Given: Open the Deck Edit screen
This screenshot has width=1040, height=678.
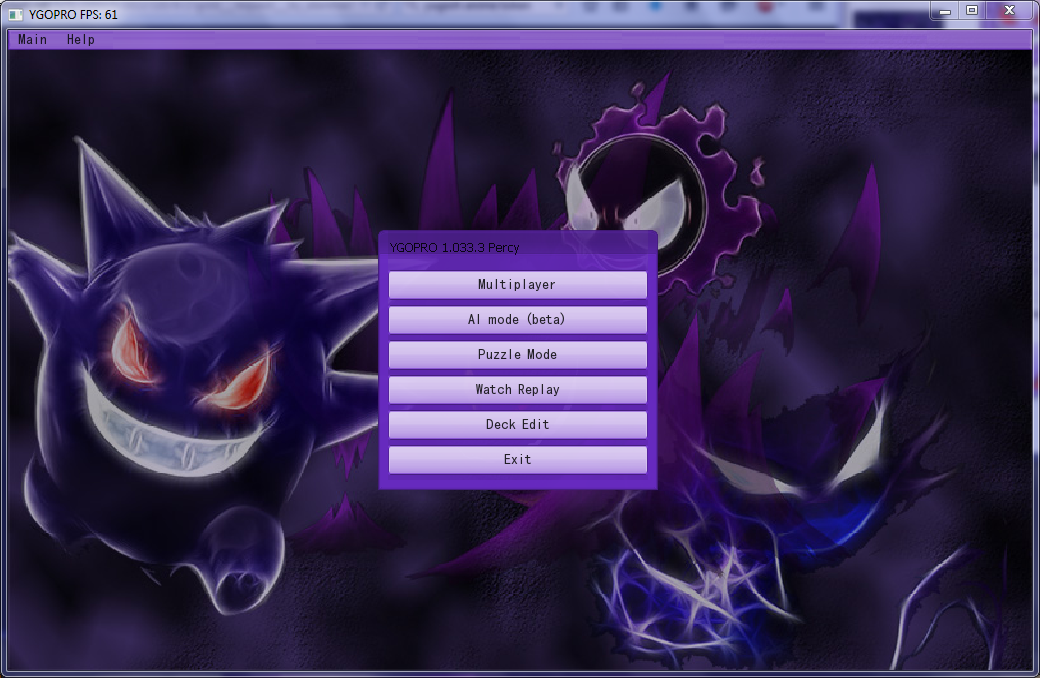Looking at the screenshot, I should (517, 425).
